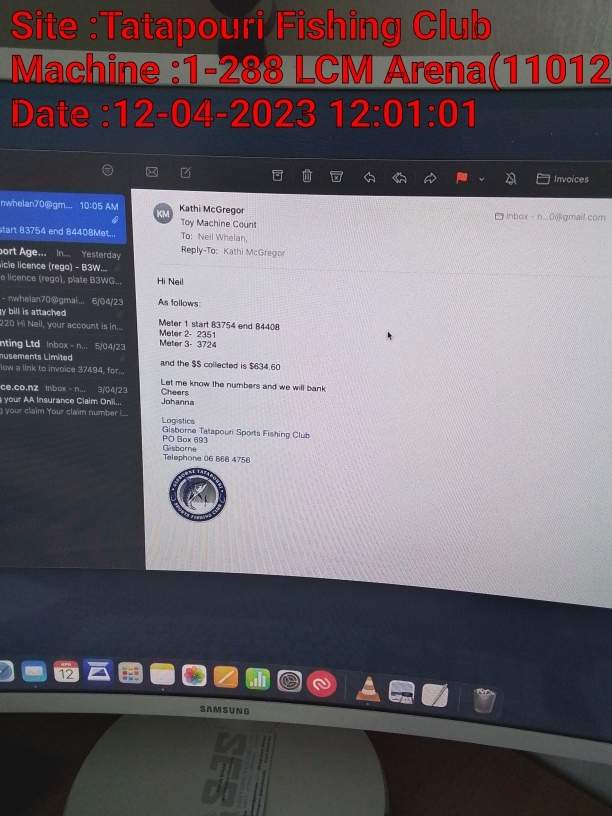The image size is (612, 816).
Task: Move message to Junk
Action: tap(337, 176)
